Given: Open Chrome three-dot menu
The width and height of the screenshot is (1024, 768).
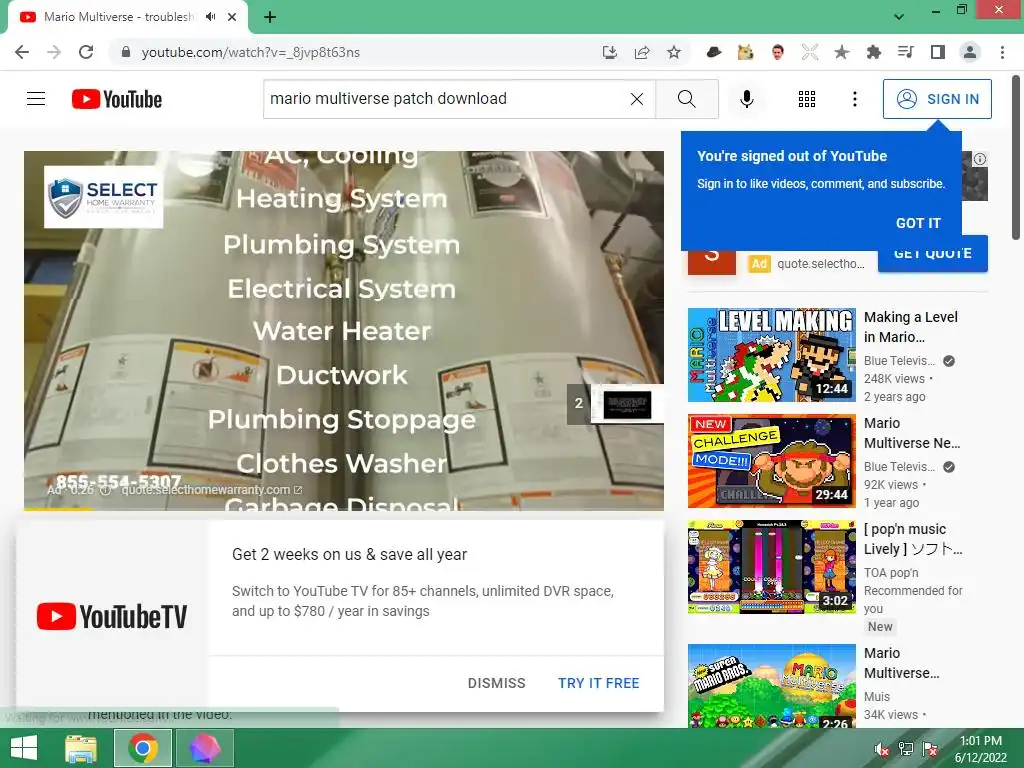Looking at the screenshot, I should pyautogui.click(x=1002, y=52).
